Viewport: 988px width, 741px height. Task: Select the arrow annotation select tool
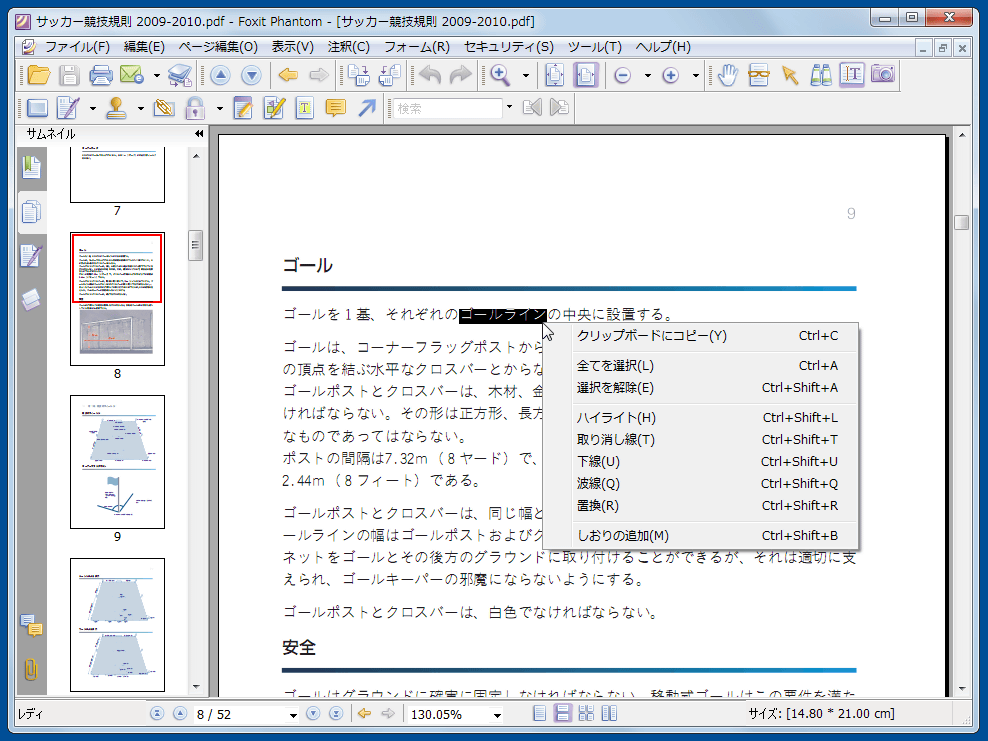(790, 76)
